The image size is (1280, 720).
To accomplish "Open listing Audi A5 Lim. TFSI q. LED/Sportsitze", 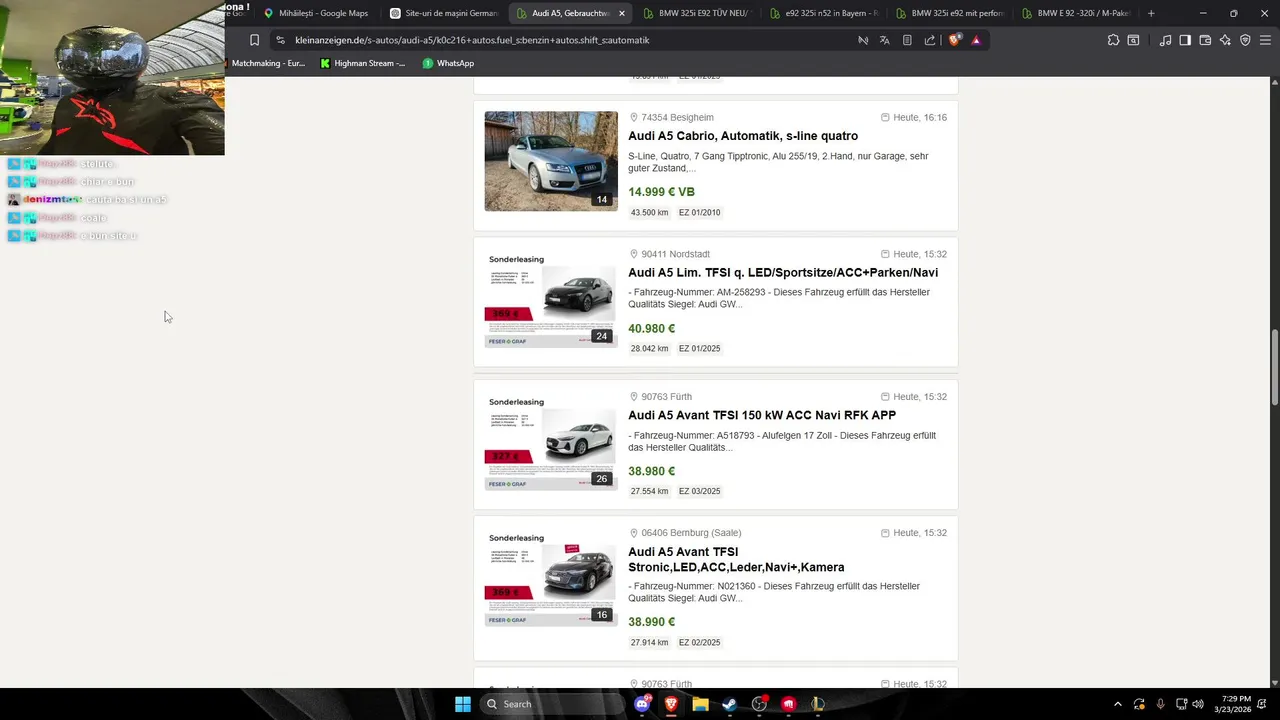I will tap(783, 272).
